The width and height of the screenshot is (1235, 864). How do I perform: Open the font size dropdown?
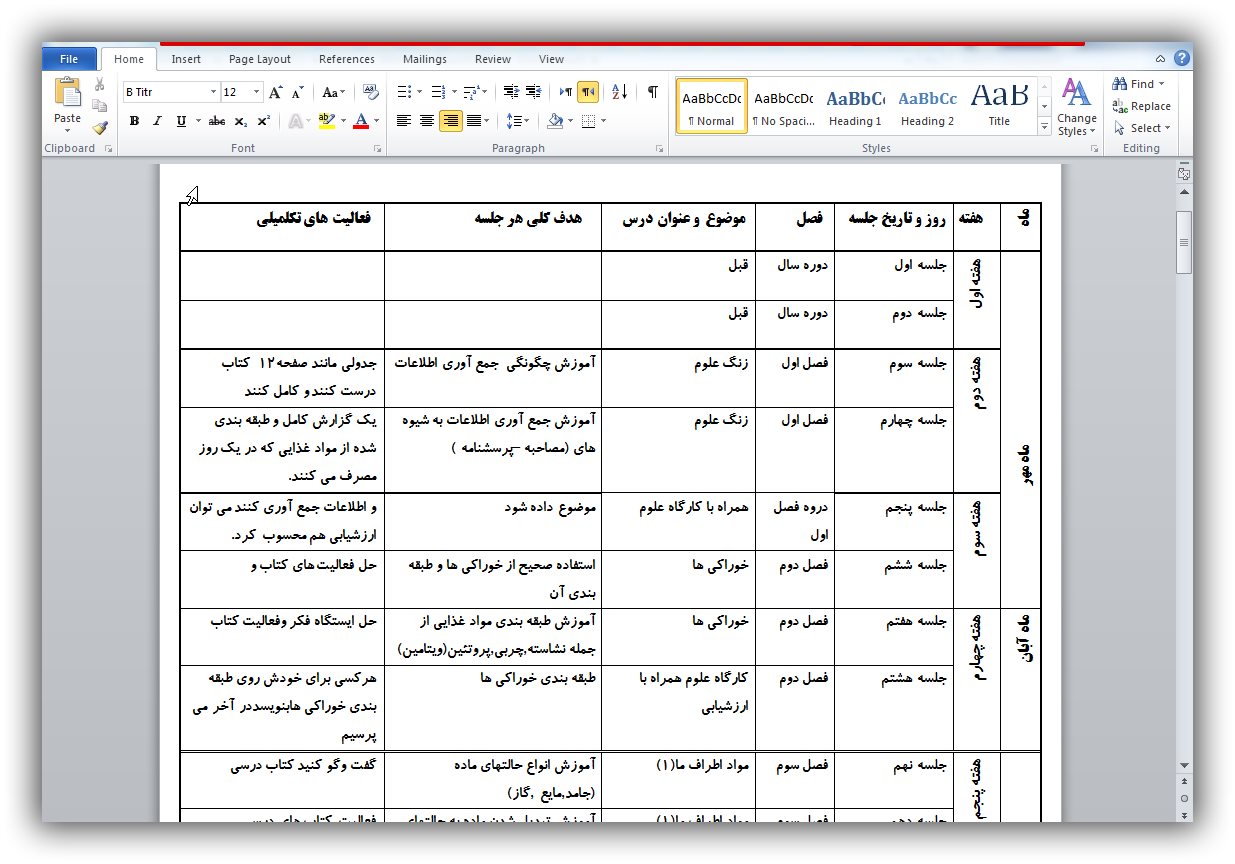click(x=257, y=92)
